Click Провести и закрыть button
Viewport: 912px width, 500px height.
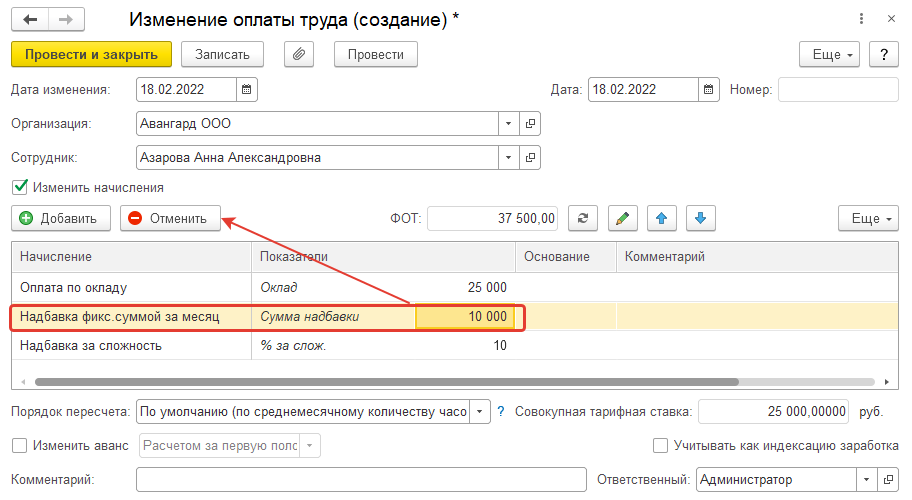91,54
